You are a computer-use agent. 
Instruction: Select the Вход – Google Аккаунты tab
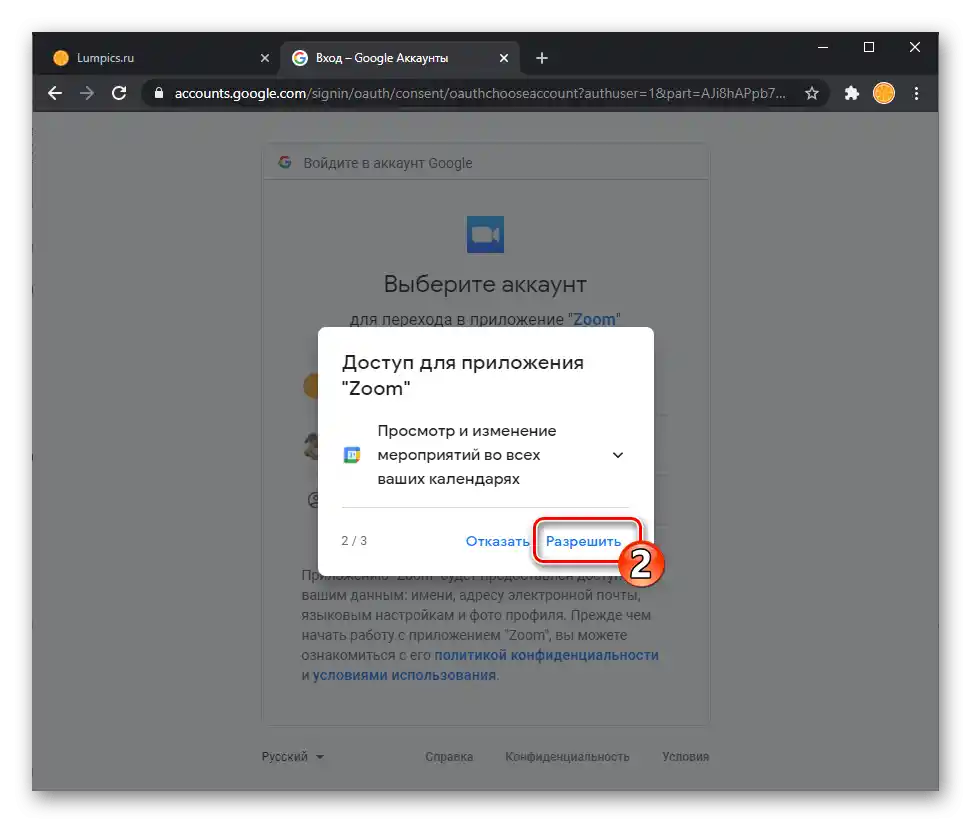coord(399,58)
